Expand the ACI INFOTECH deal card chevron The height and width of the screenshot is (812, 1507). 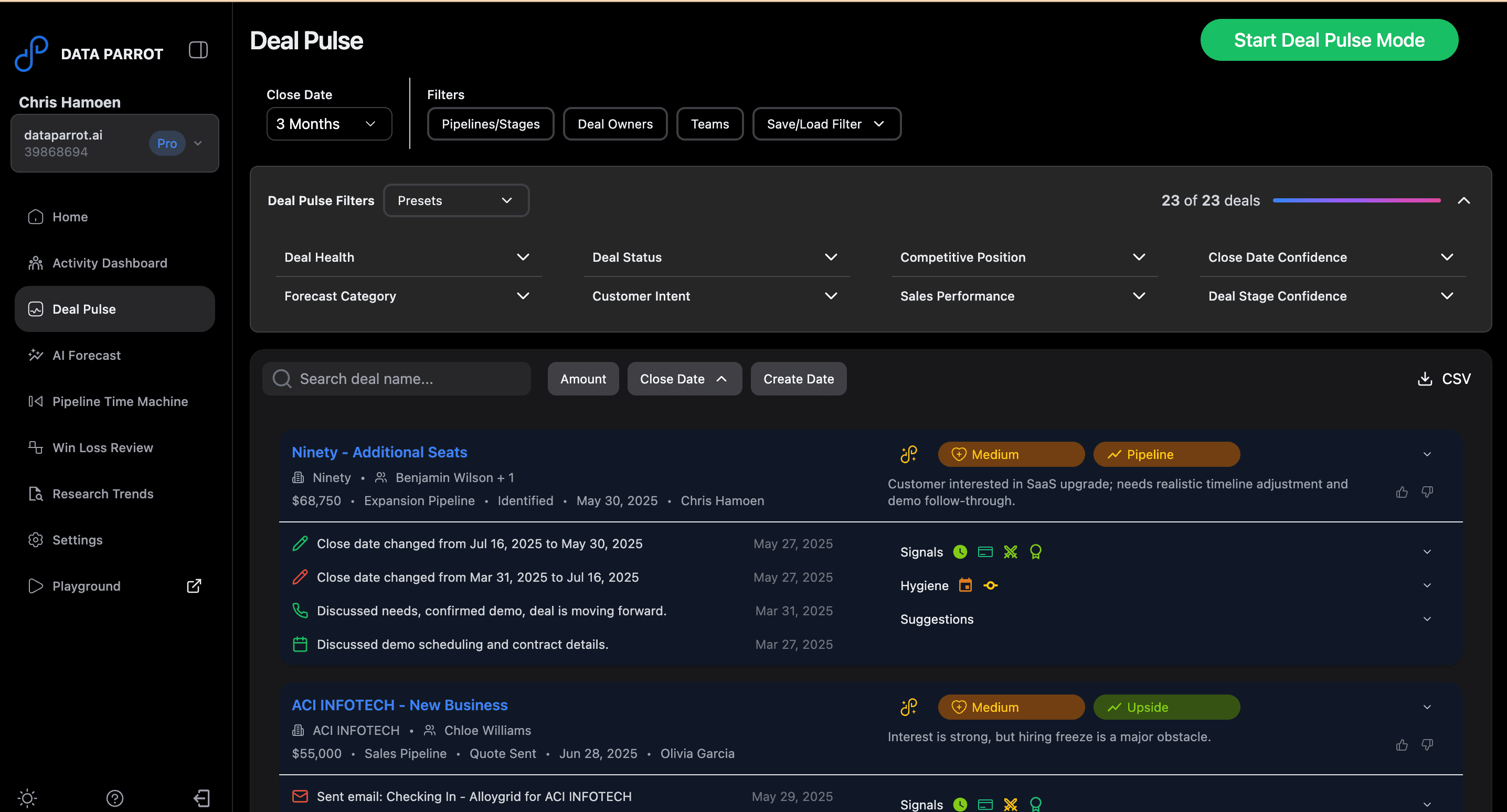[1427, 707]
